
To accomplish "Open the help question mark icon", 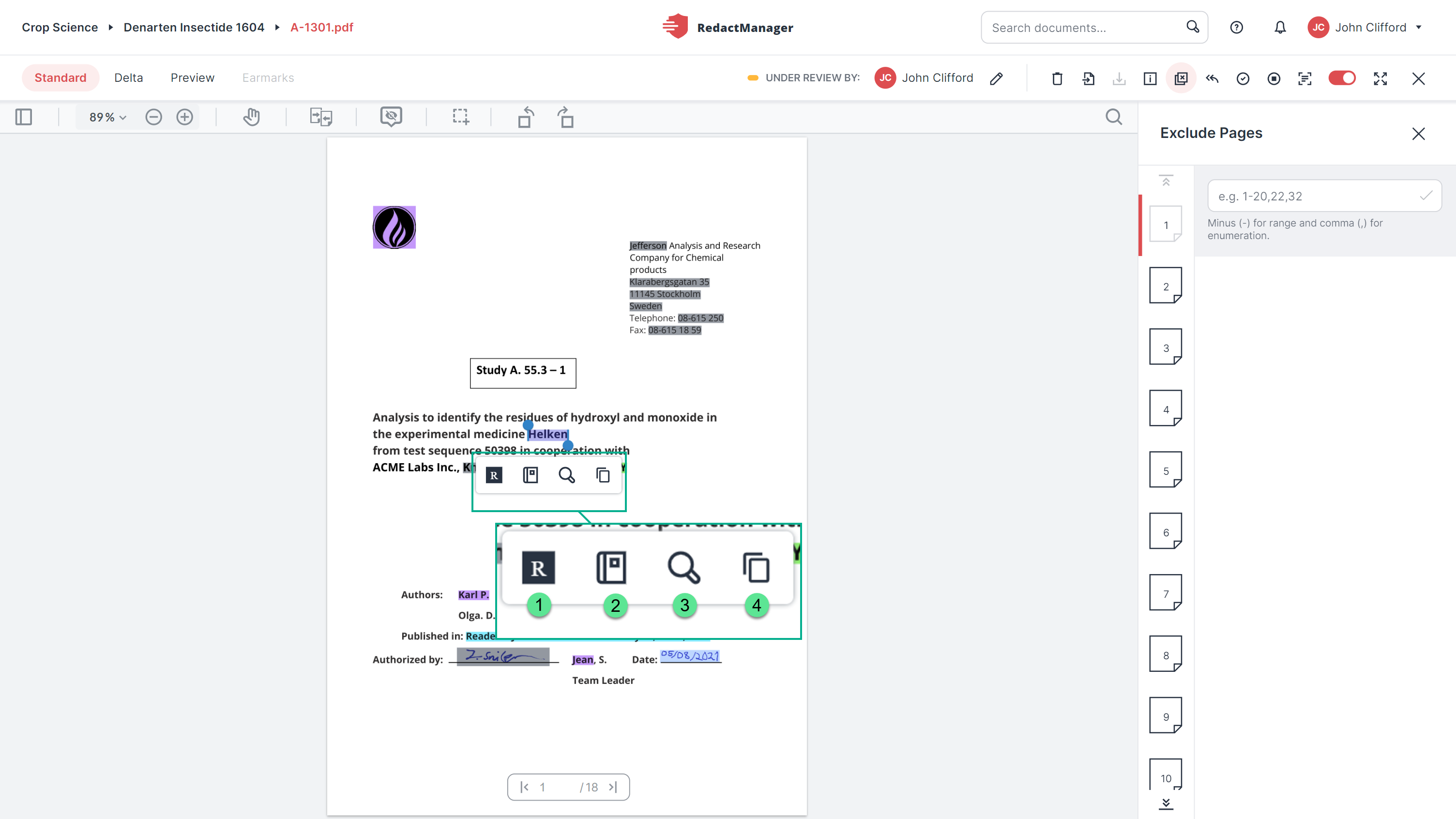I will 1236,27.
